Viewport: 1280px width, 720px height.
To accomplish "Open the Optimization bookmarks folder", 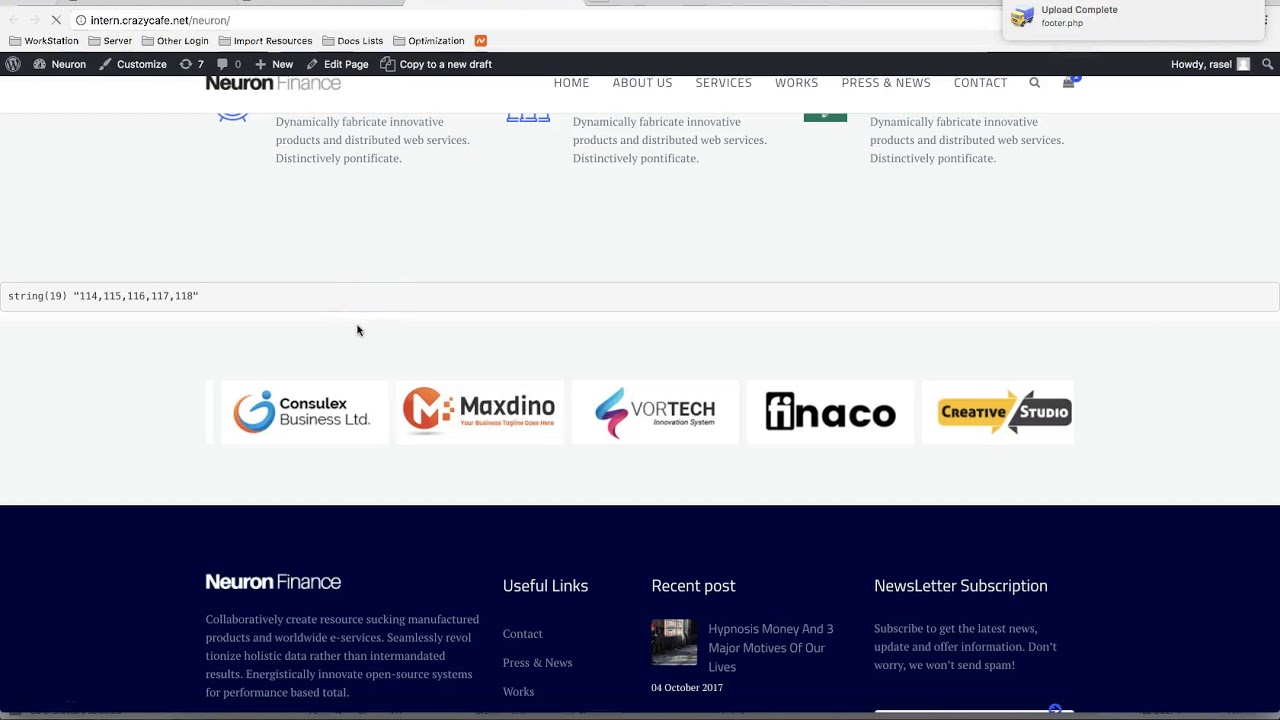I will [428, 41].
